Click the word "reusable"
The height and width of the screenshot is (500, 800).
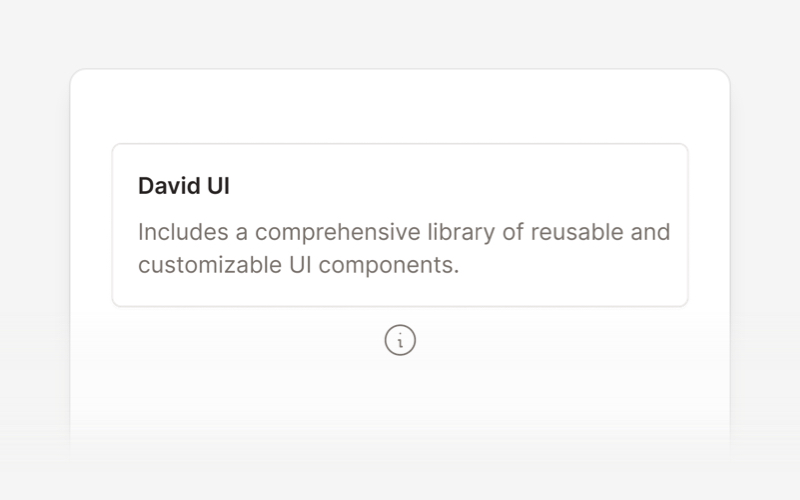(x=576, y=232)
